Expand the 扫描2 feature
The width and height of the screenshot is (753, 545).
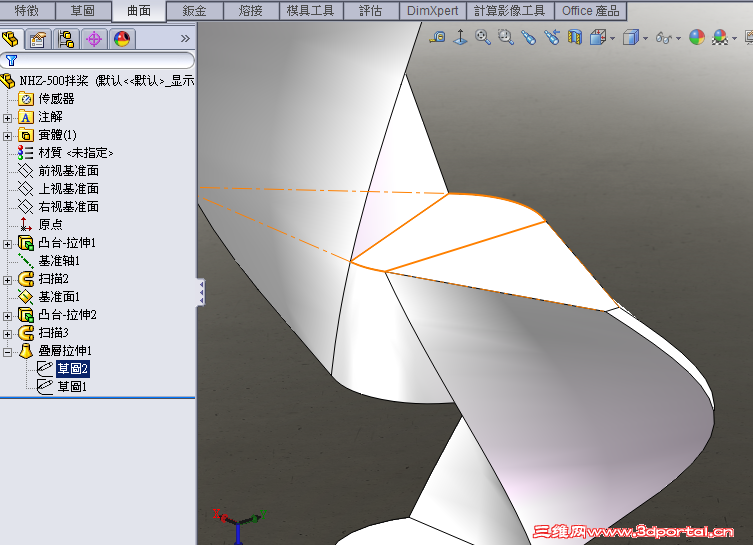pos(7,280)
